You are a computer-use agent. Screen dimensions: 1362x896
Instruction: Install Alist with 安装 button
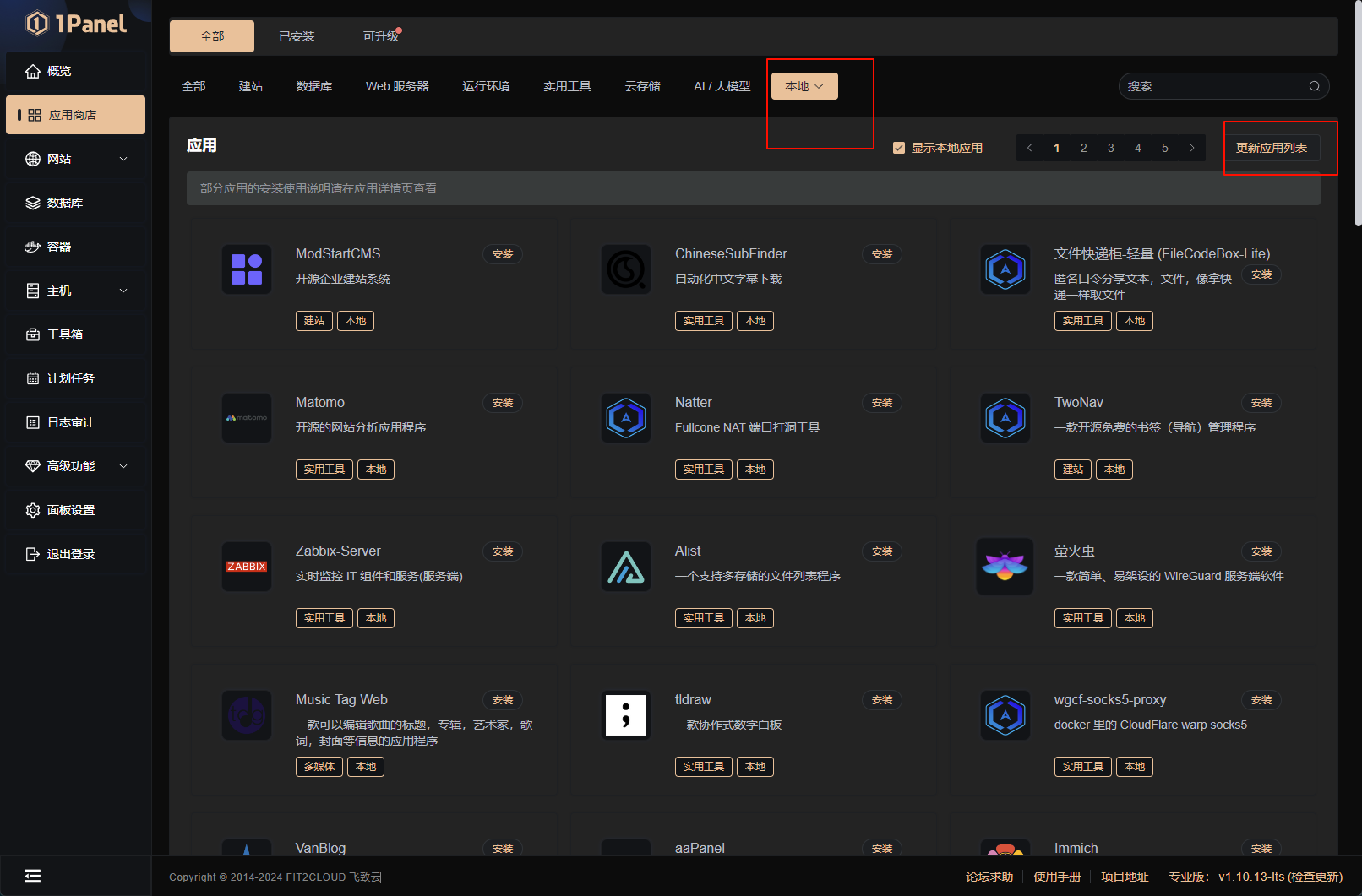[882, 551]
